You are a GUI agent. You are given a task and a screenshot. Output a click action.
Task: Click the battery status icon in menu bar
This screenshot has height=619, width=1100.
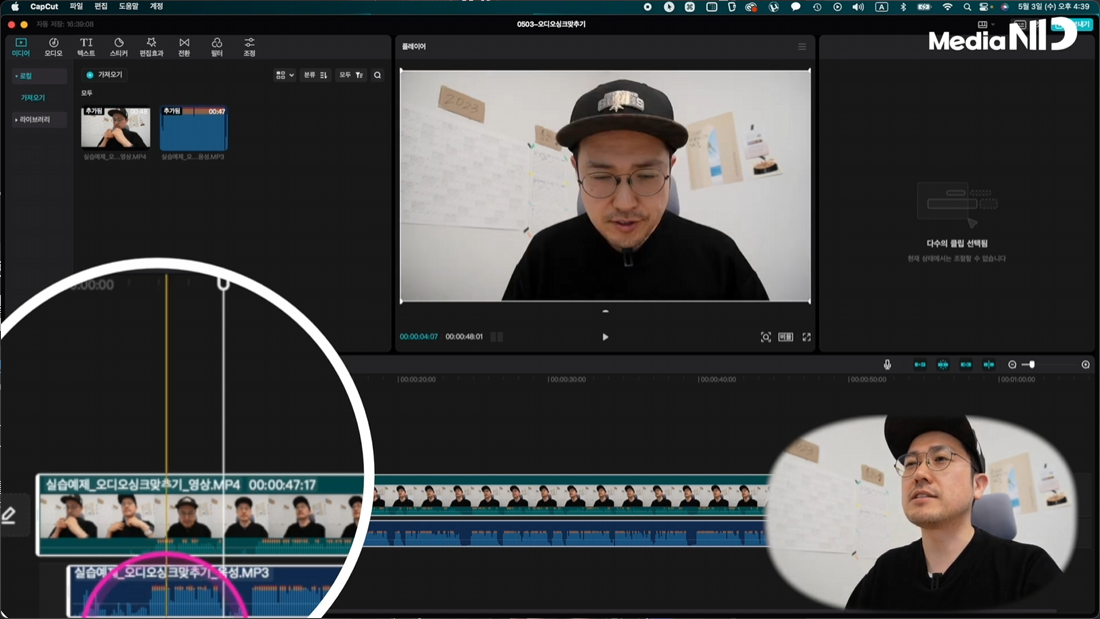point(924,6)
